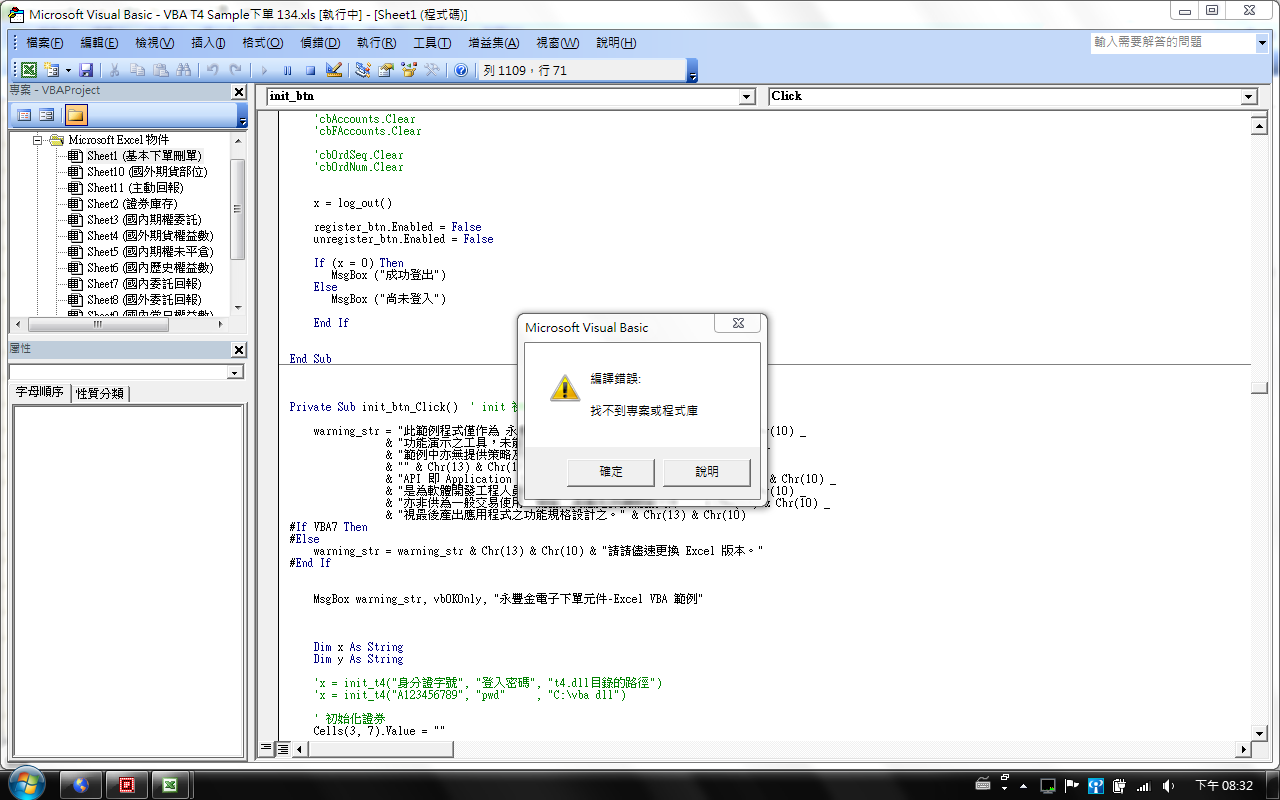Click View Object icon in project panel
1280x800 pixels.
pyautogui.click(x=47, y=115)
